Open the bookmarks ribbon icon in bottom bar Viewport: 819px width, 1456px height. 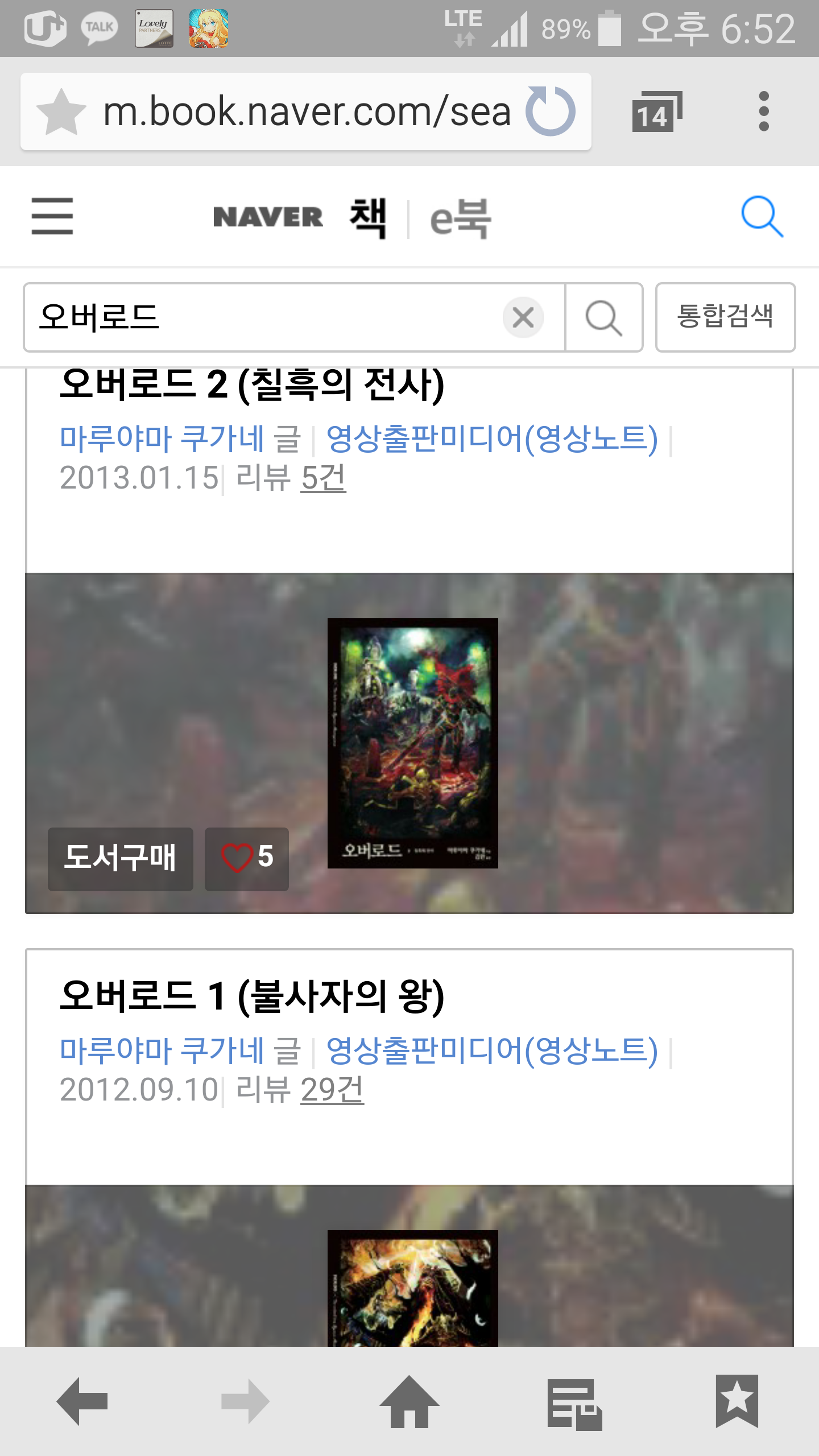point(737,1401)
